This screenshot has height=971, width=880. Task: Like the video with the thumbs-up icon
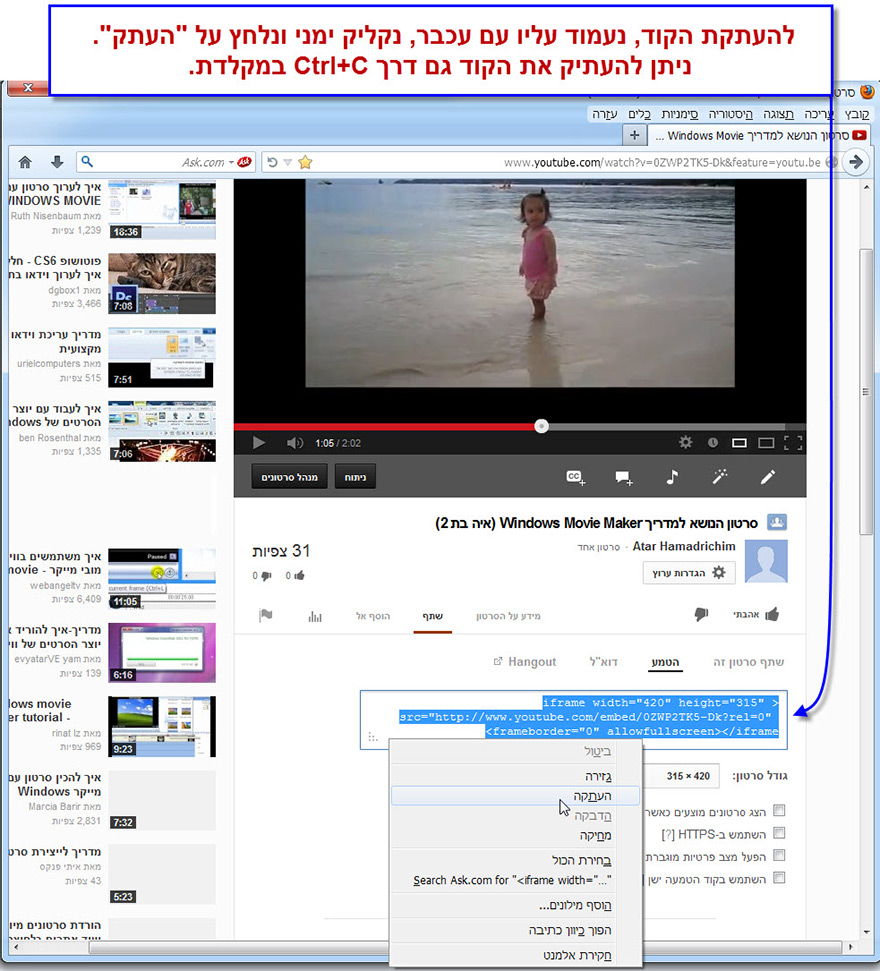[772, 614]
